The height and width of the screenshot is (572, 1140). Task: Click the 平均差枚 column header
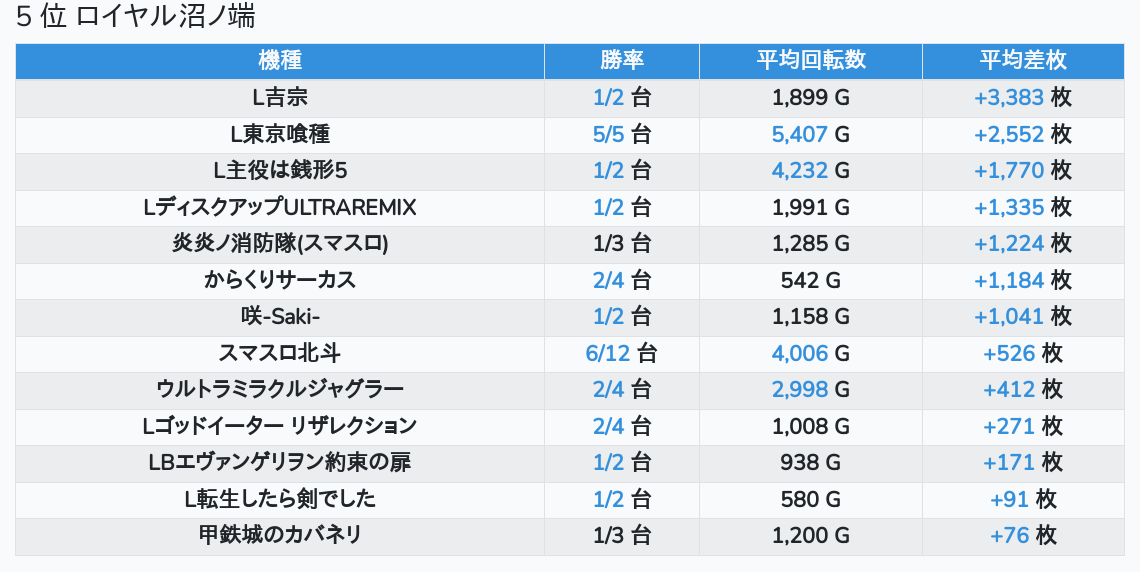[x=1022, y=60]
